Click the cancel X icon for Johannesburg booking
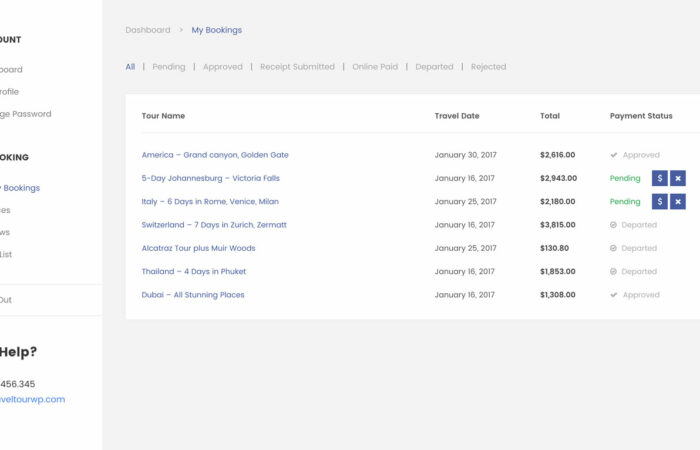The height and width of the screenshot is (450, 700). (678, 178)
